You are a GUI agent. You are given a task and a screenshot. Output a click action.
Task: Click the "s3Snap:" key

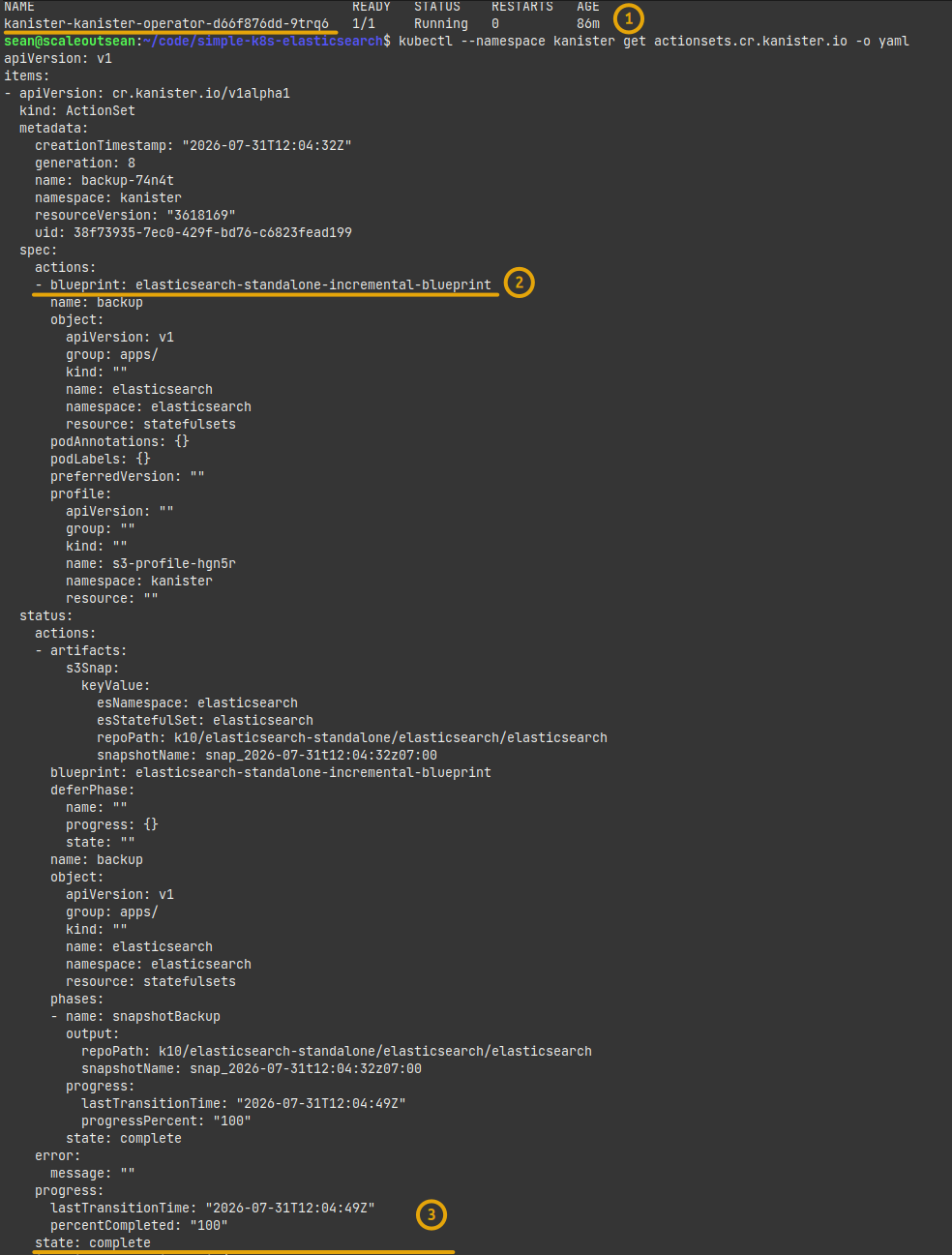pos(93,668)
